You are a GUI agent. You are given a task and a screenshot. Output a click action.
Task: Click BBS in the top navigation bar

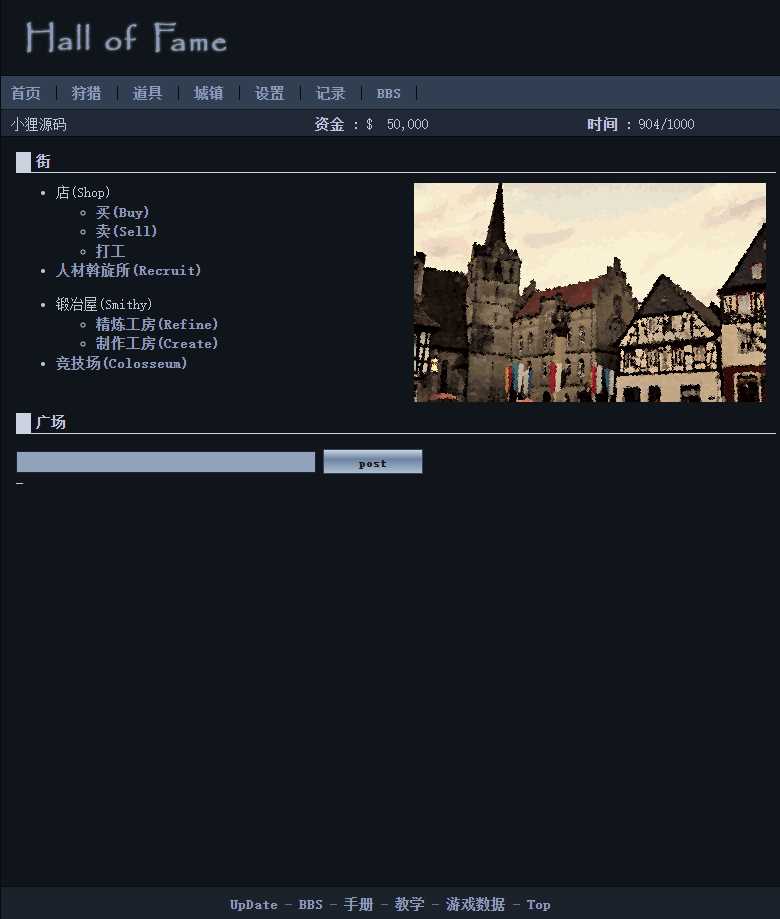pos(388,94)
